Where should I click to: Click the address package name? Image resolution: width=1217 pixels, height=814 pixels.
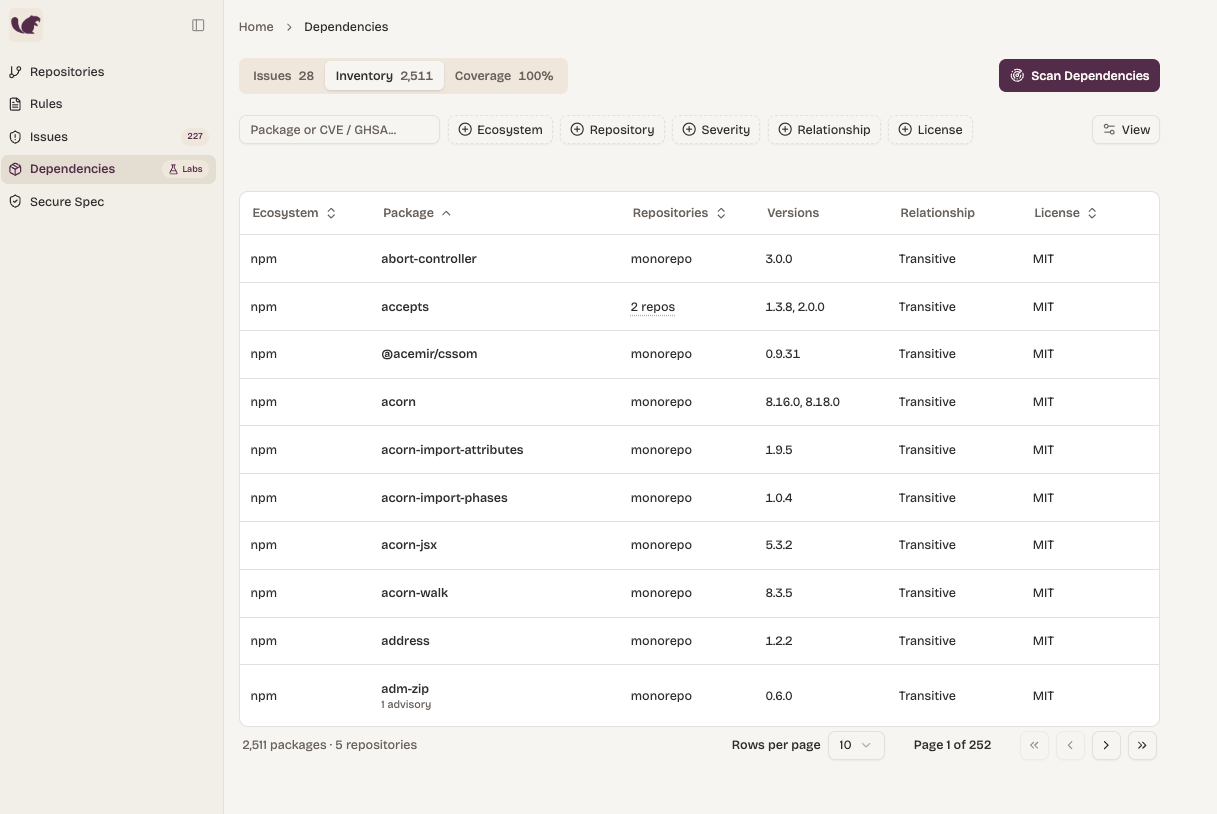click(x=405, y=641)
